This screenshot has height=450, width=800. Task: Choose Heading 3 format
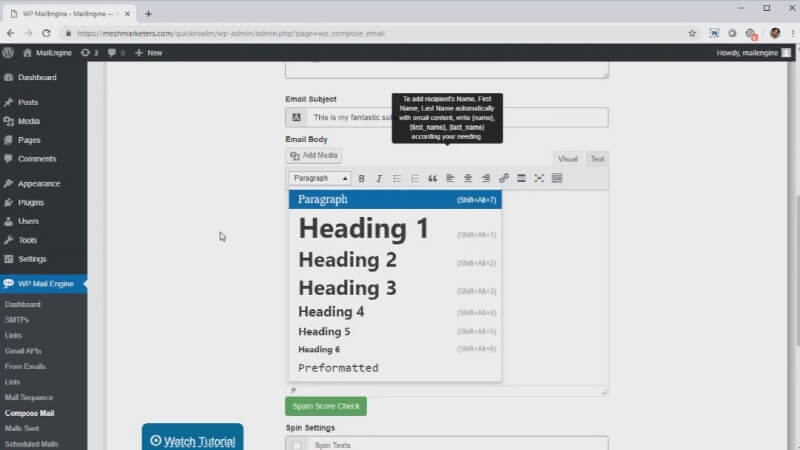click(x=395, y=288)
